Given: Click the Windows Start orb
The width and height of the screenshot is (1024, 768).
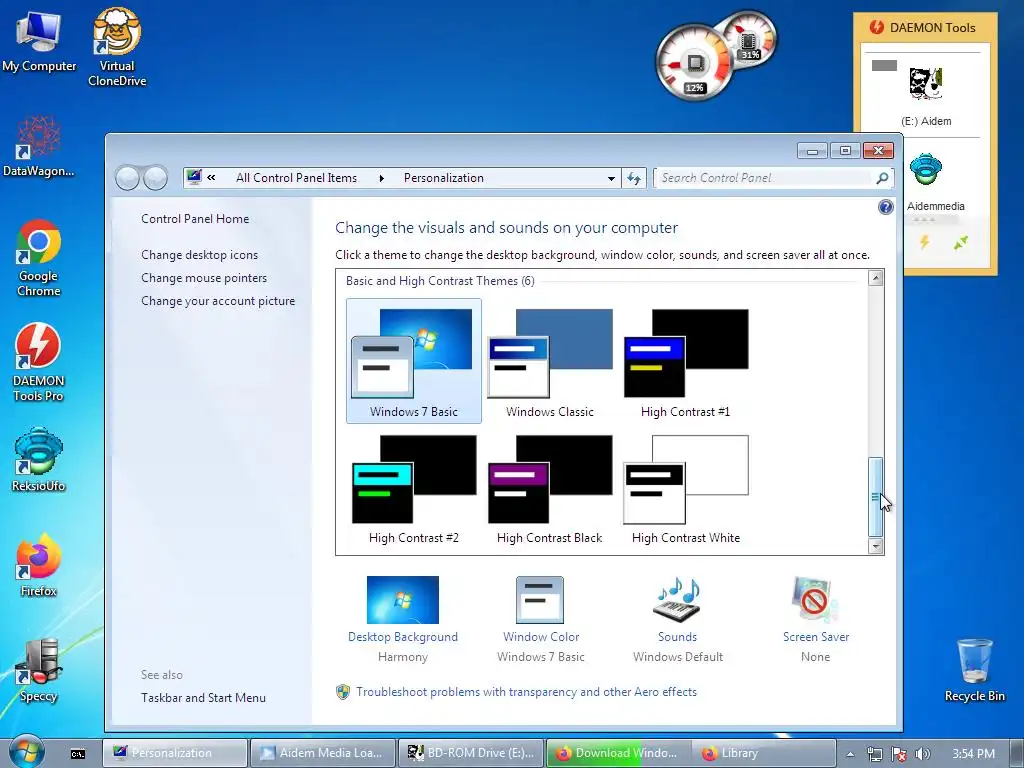Looking at the screenshot, I should click(x=26, y=751).
